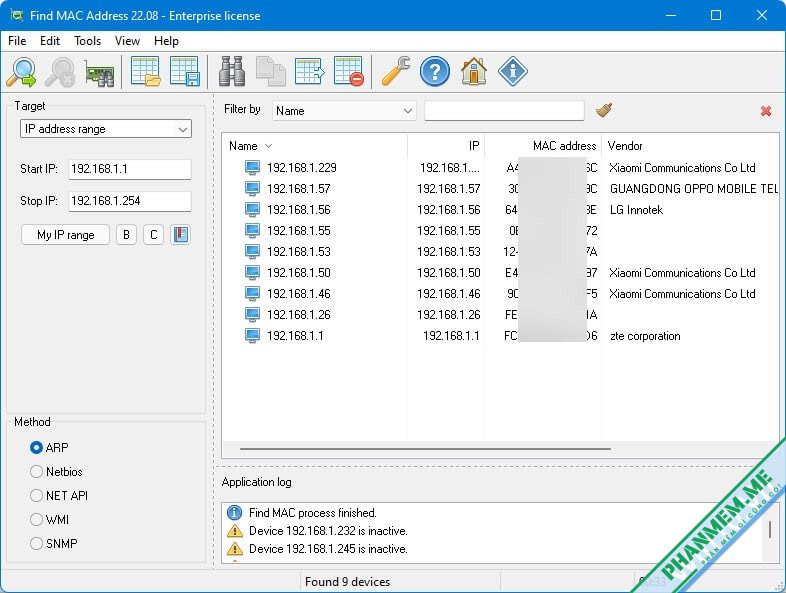Image resolution: width=786 pixels, height=593 pixels.
Task: Select the 192.168.1.55 device row
Action: 500,231
